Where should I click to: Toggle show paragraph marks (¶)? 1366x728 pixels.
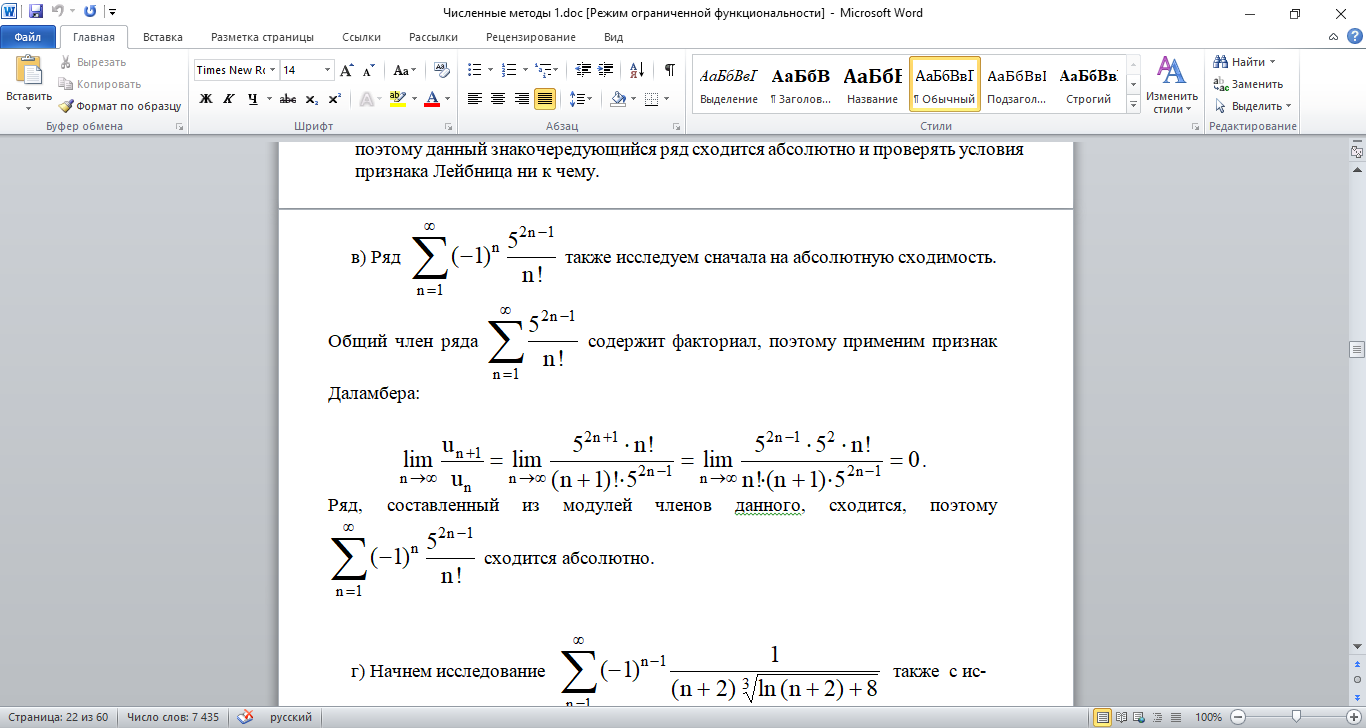[669, 70]
